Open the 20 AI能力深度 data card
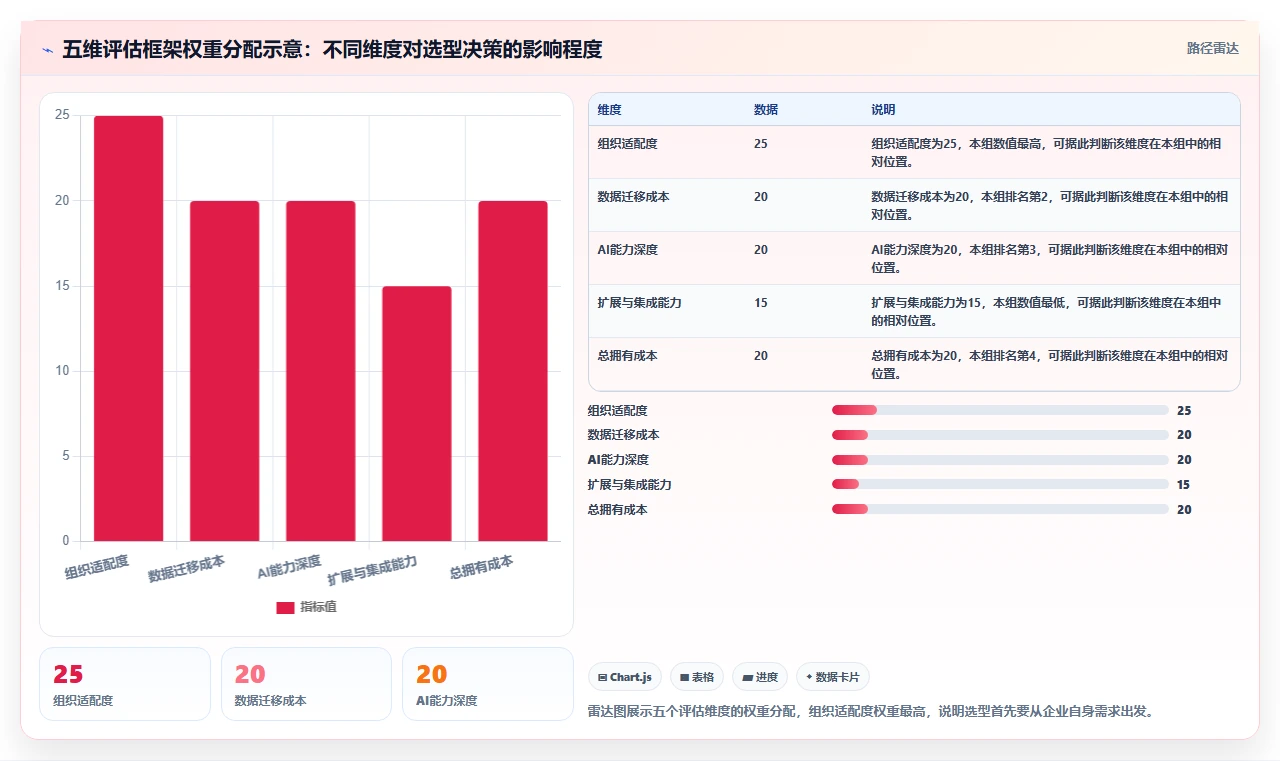The width and height of the screenshot is (1280, 761). click(488, 684)
